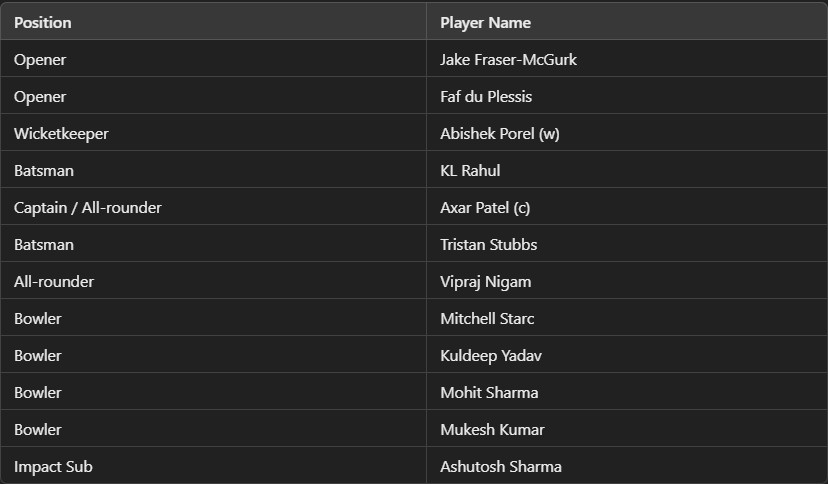Click the Player Name column header
The width and height of the screenshot is (828, 484).
(x=485, y=22)
